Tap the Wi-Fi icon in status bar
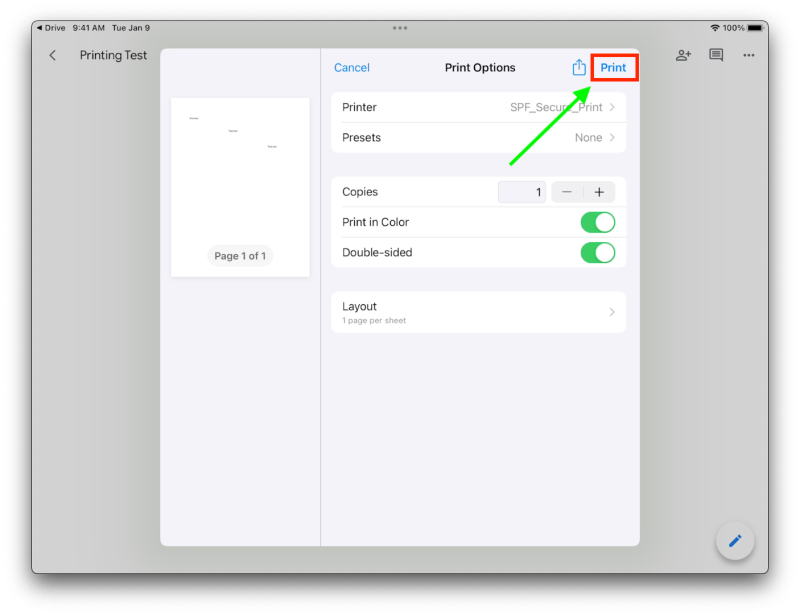The image size is (800, 615). click(x=714, y=28)
